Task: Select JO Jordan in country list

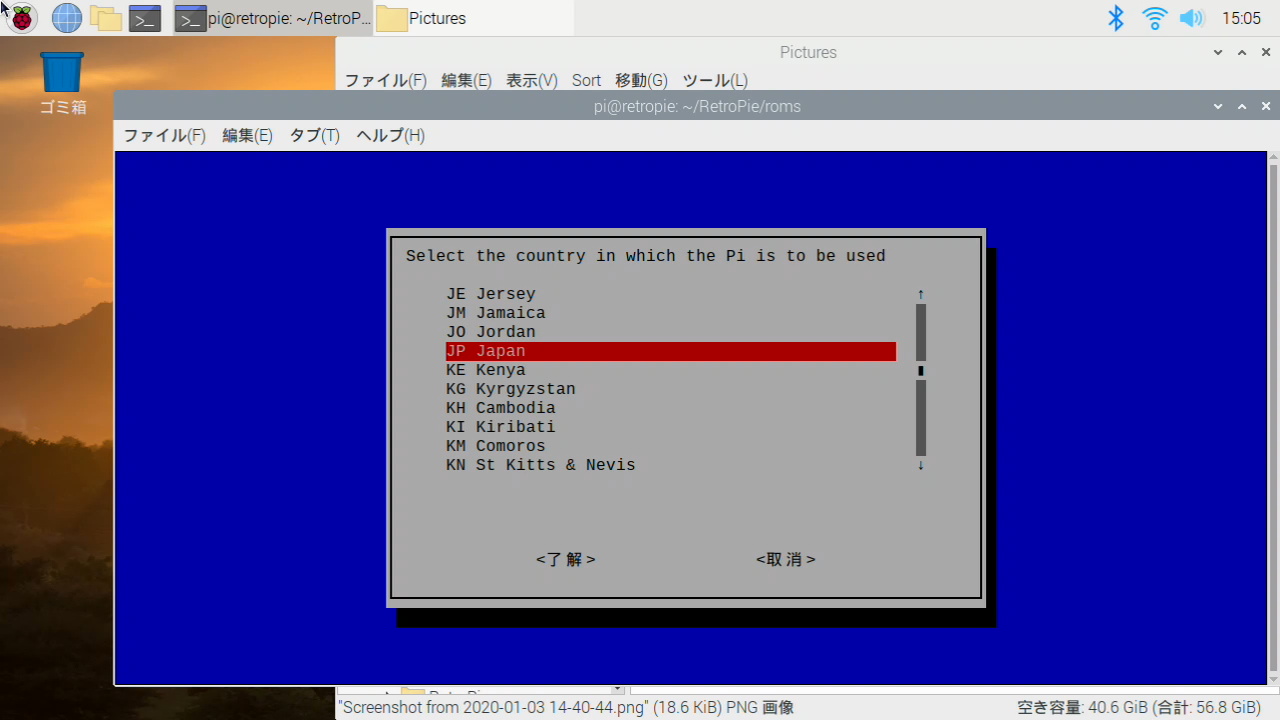Action: (671, 332)
